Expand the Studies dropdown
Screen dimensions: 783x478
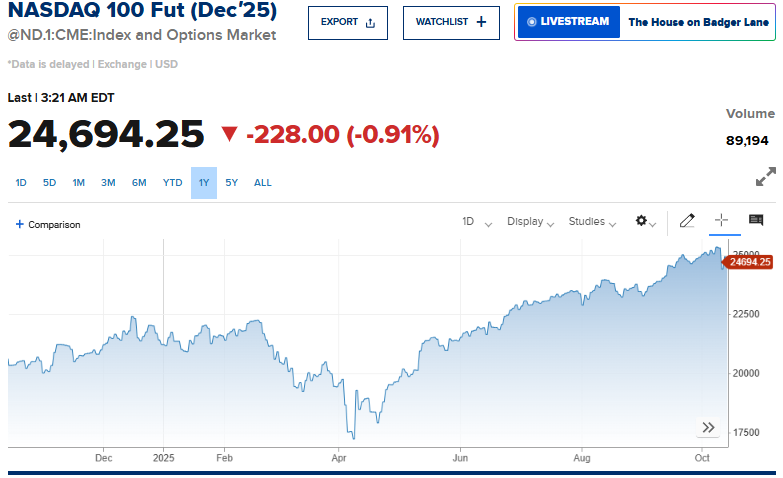pyautogui.click(x=592, y=222)
